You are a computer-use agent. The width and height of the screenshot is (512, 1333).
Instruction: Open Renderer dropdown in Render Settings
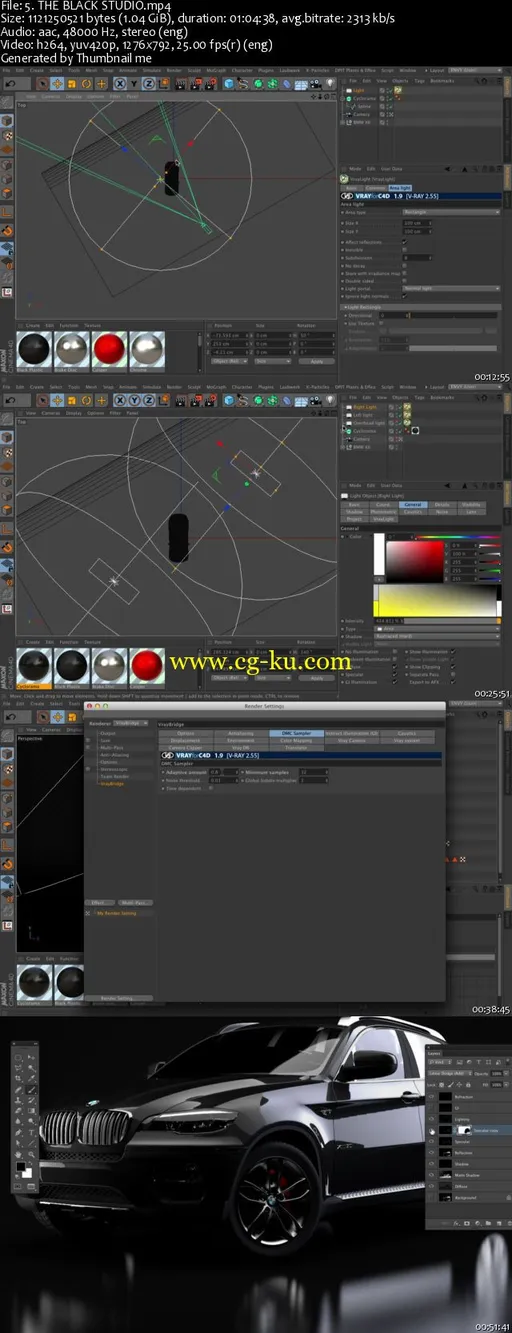(129, 722)
